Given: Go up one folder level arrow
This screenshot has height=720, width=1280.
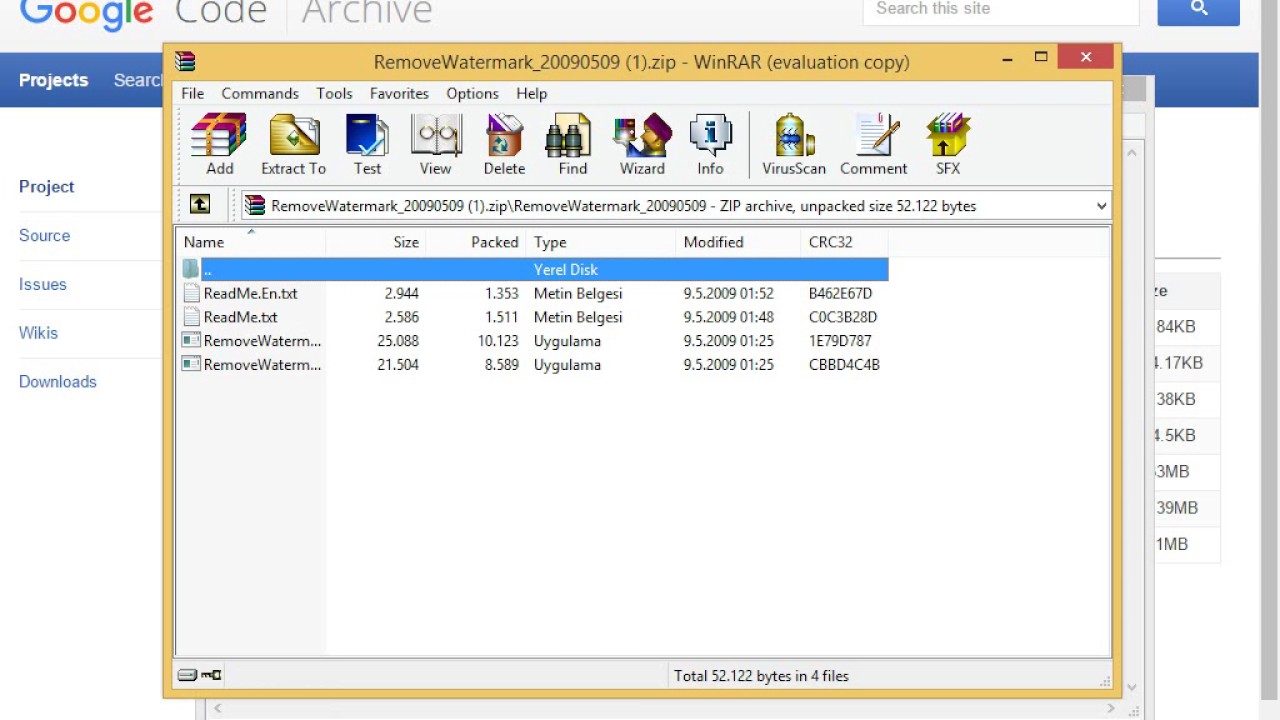Looking at the screenshot, I should coord(200,205).
